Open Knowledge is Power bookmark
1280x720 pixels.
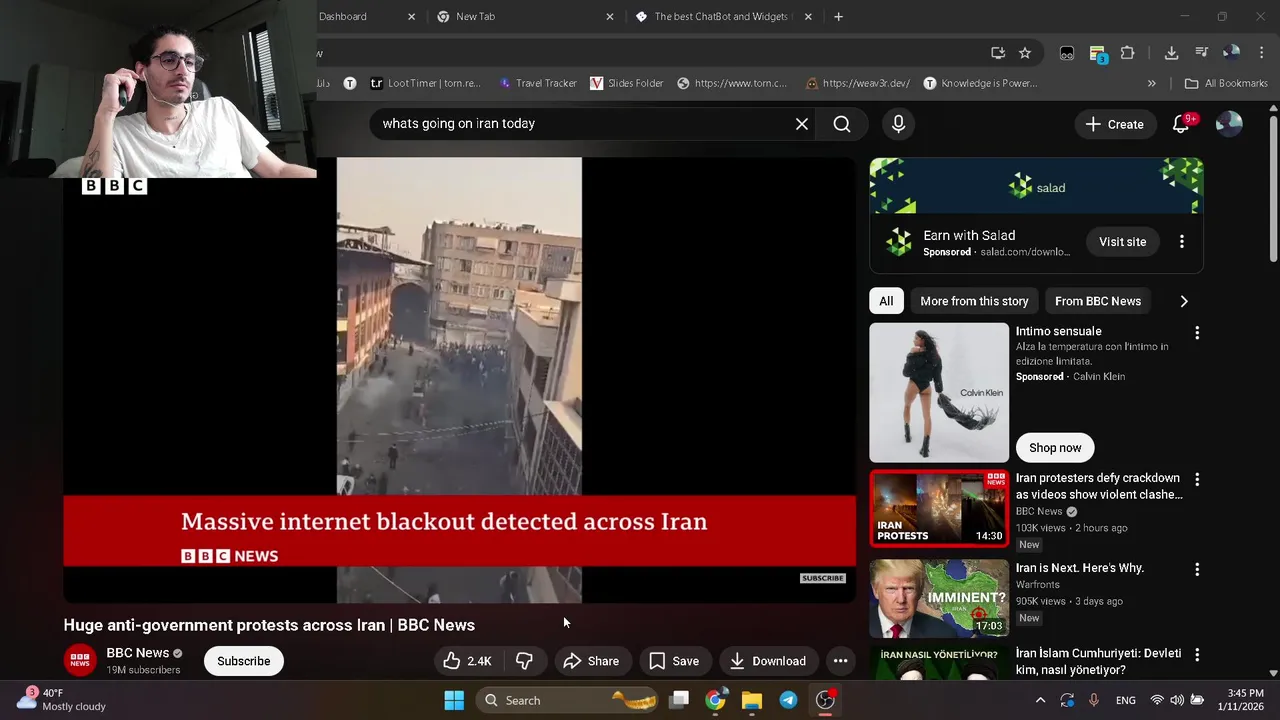(980, 83)
